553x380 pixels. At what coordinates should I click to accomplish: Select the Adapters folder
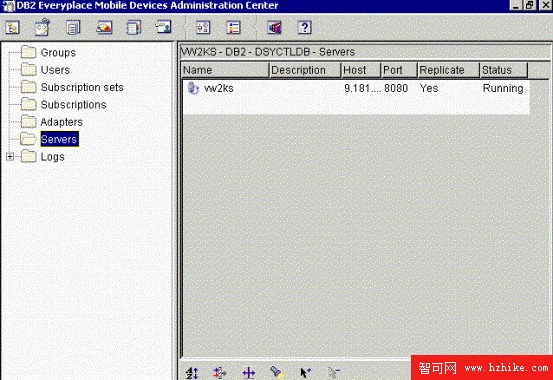point(61,122)
